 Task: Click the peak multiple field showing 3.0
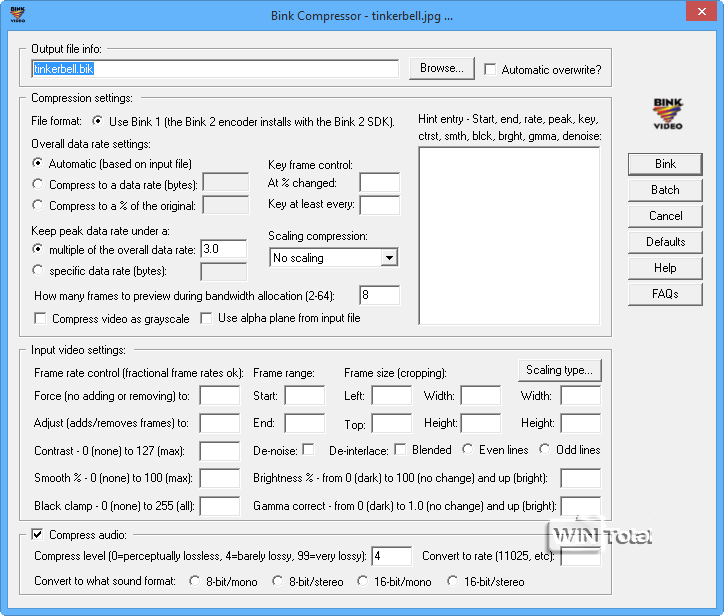pyautogui.click(x=224, y=249)
